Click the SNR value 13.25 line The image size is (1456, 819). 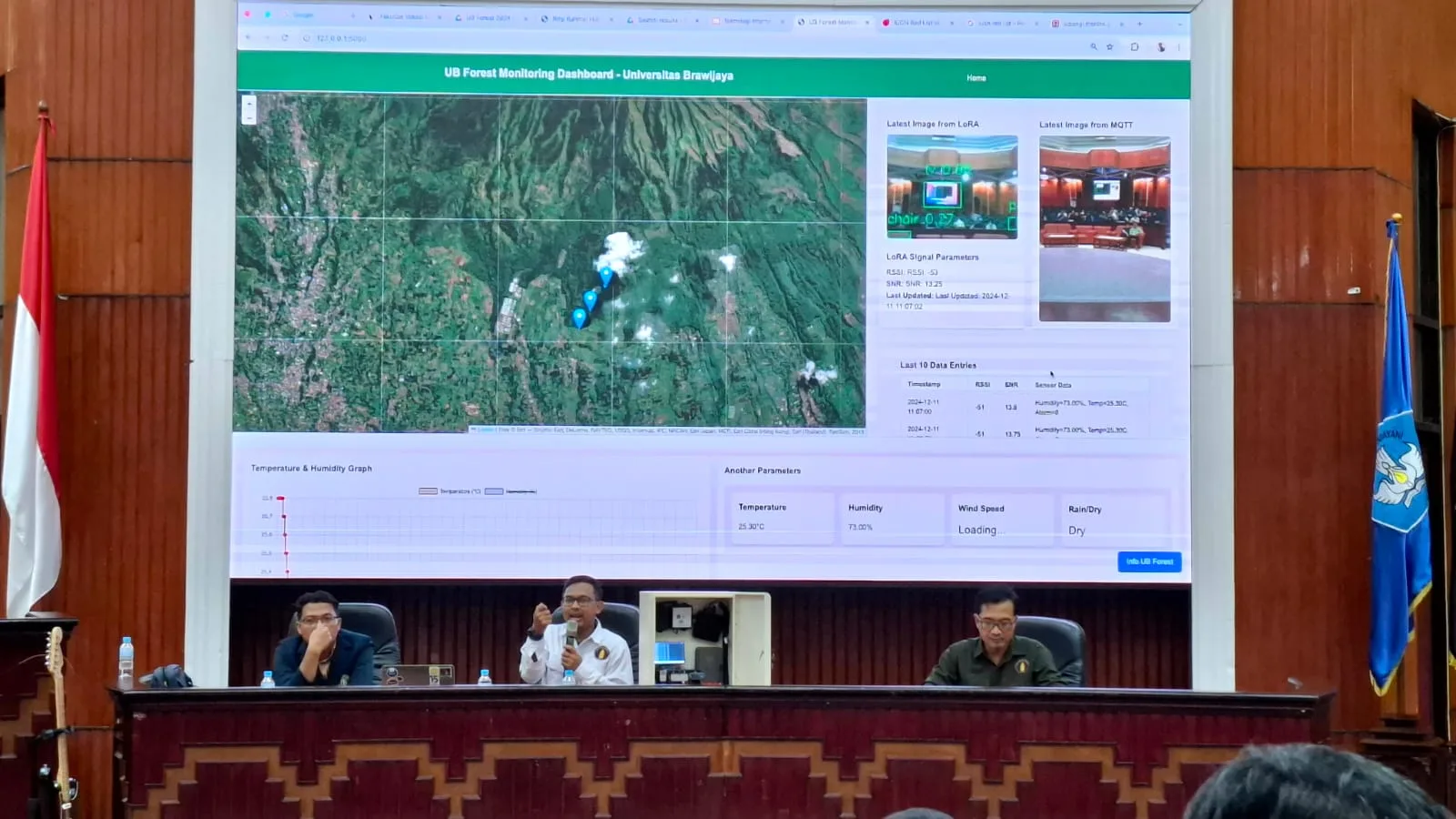pyautogui.click(x=915, y=284)
